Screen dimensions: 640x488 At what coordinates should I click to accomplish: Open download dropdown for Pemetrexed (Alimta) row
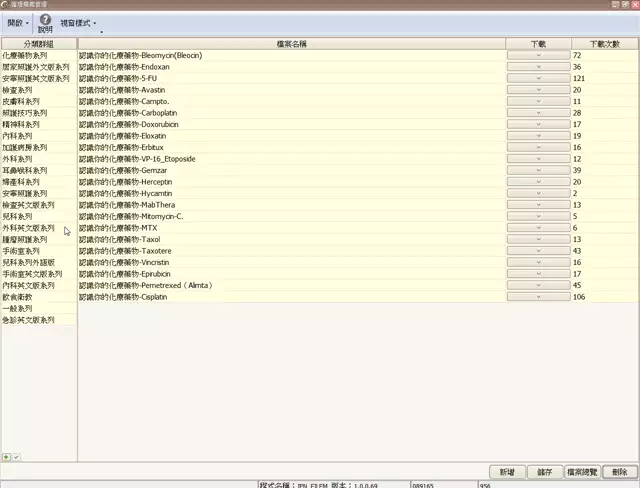click(538, 285)
